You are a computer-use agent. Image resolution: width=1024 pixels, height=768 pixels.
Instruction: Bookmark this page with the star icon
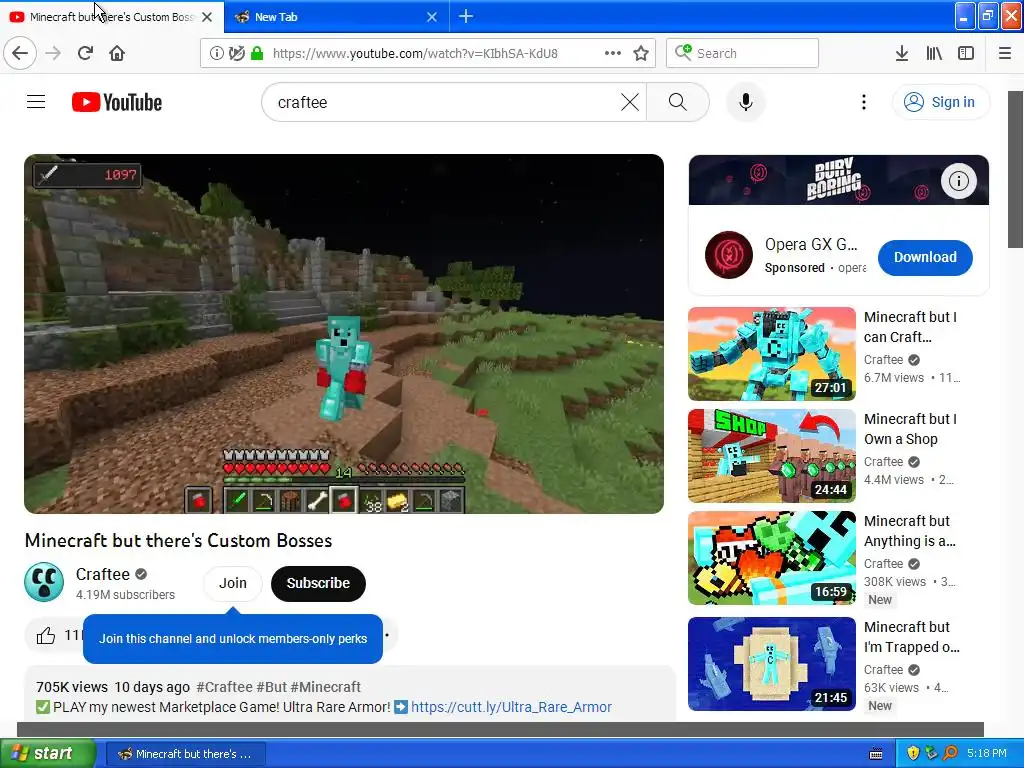pyautogui.click(x=641, y=54)
